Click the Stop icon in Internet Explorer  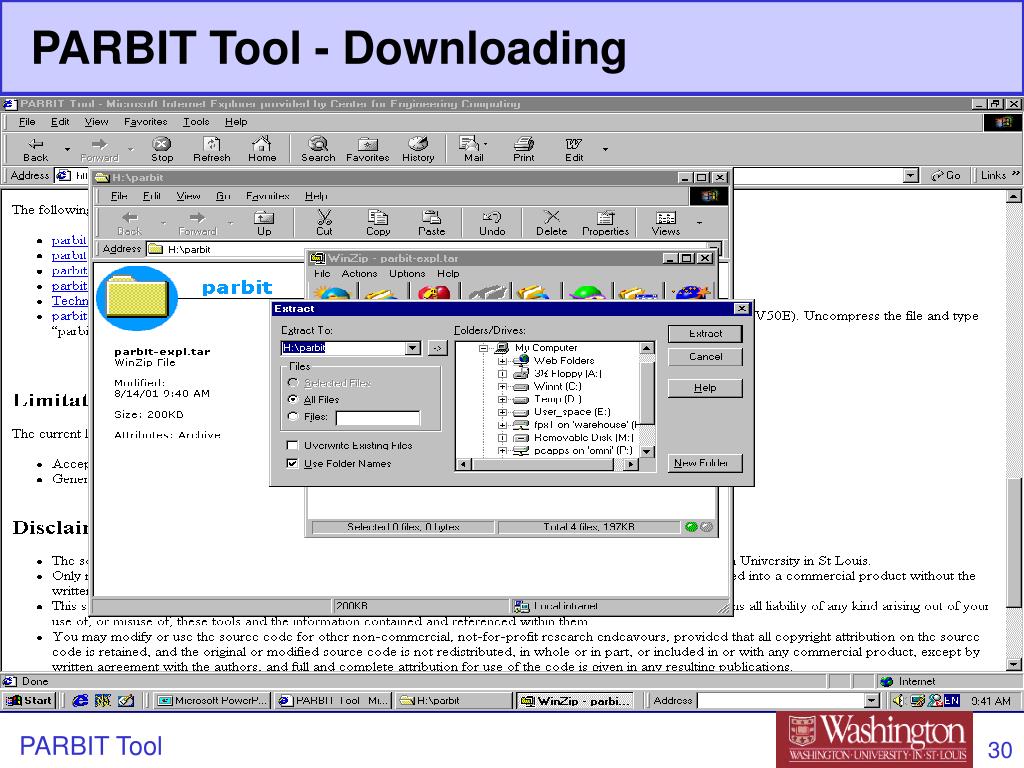(161, 150)
